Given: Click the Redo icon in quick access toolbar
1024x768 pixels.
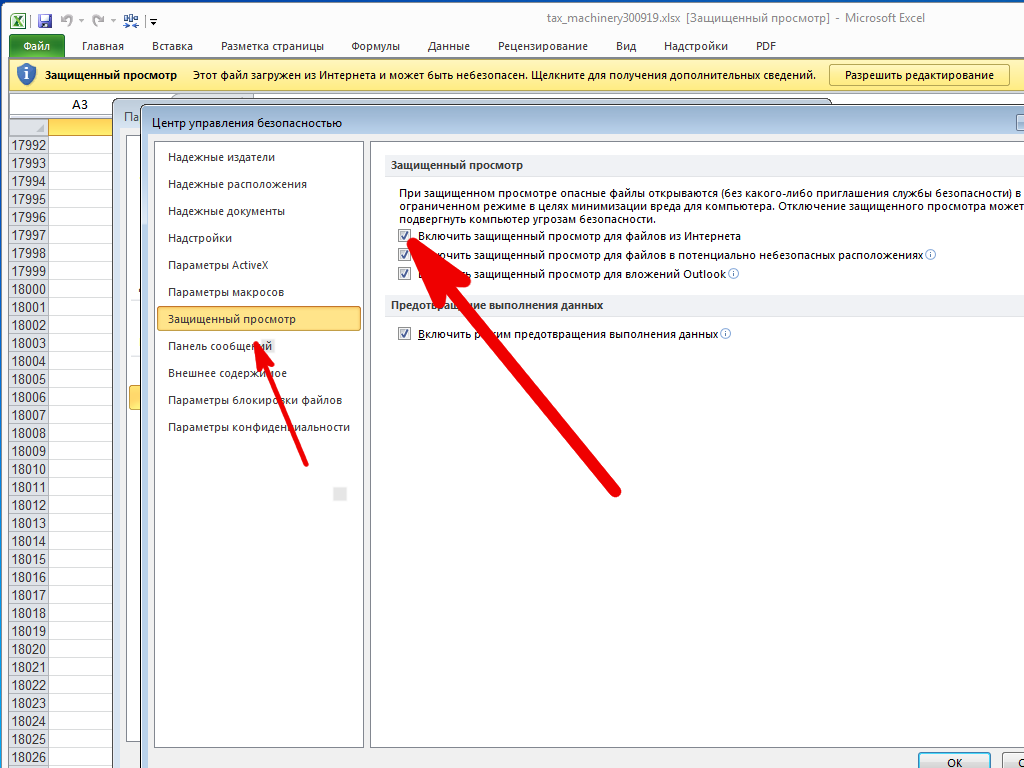Looking at the screenshot, I should click(98, 21).
